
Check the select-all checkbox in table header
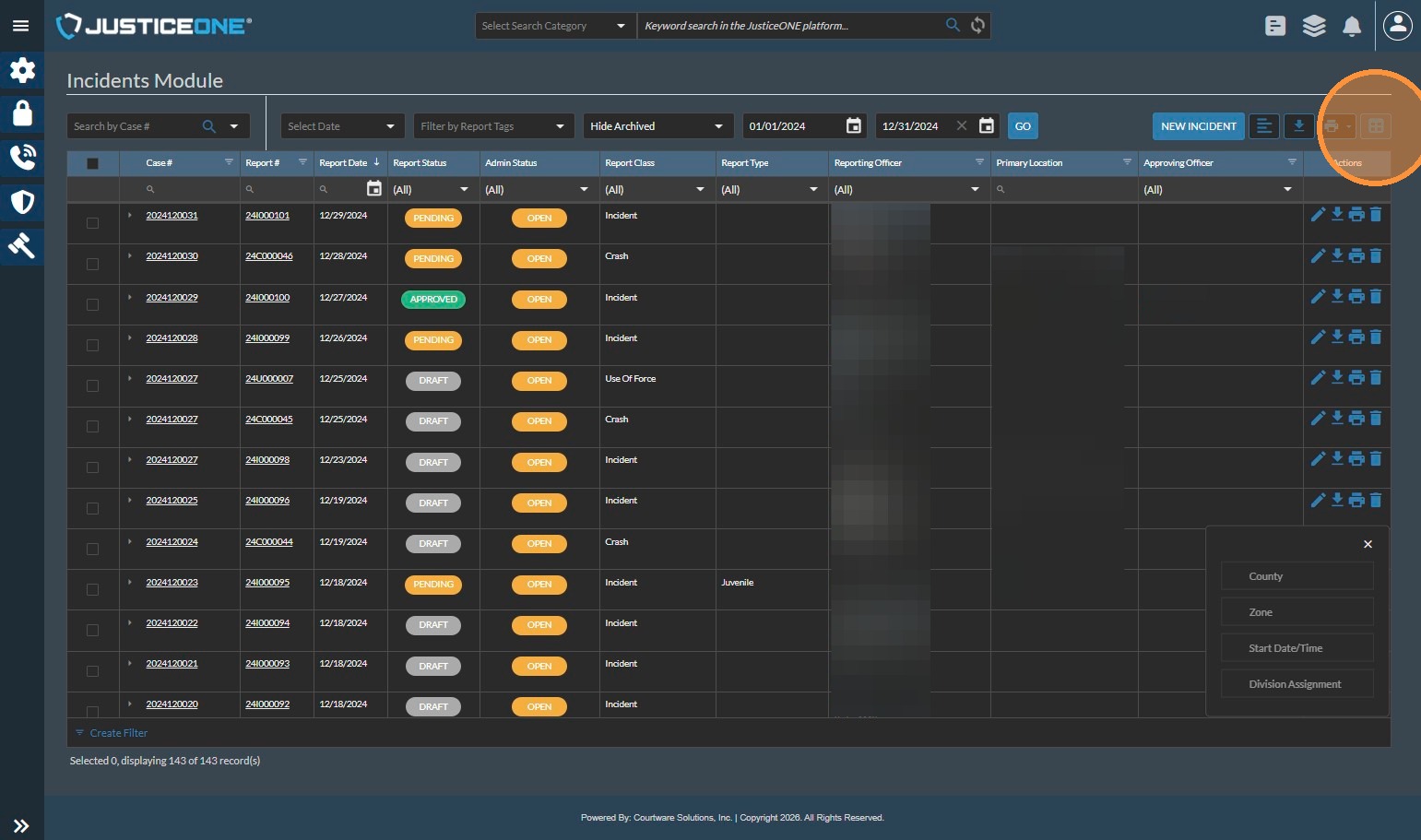[x=92, y=163]
